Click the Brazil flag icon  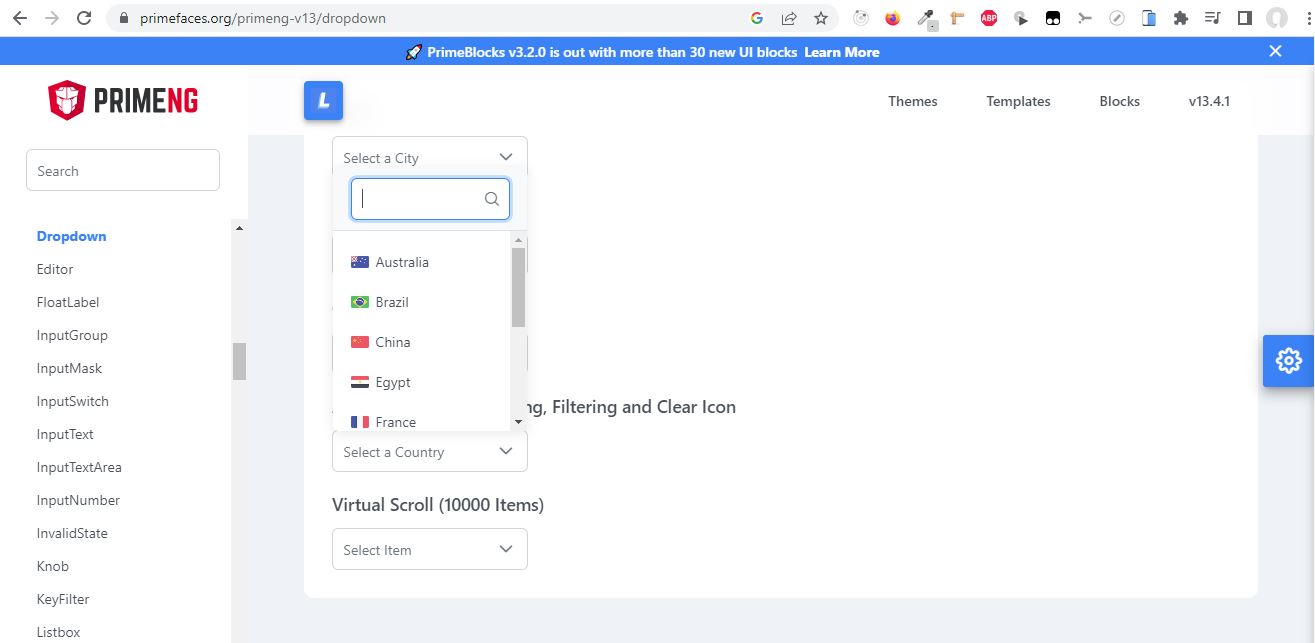coord(359,302)
